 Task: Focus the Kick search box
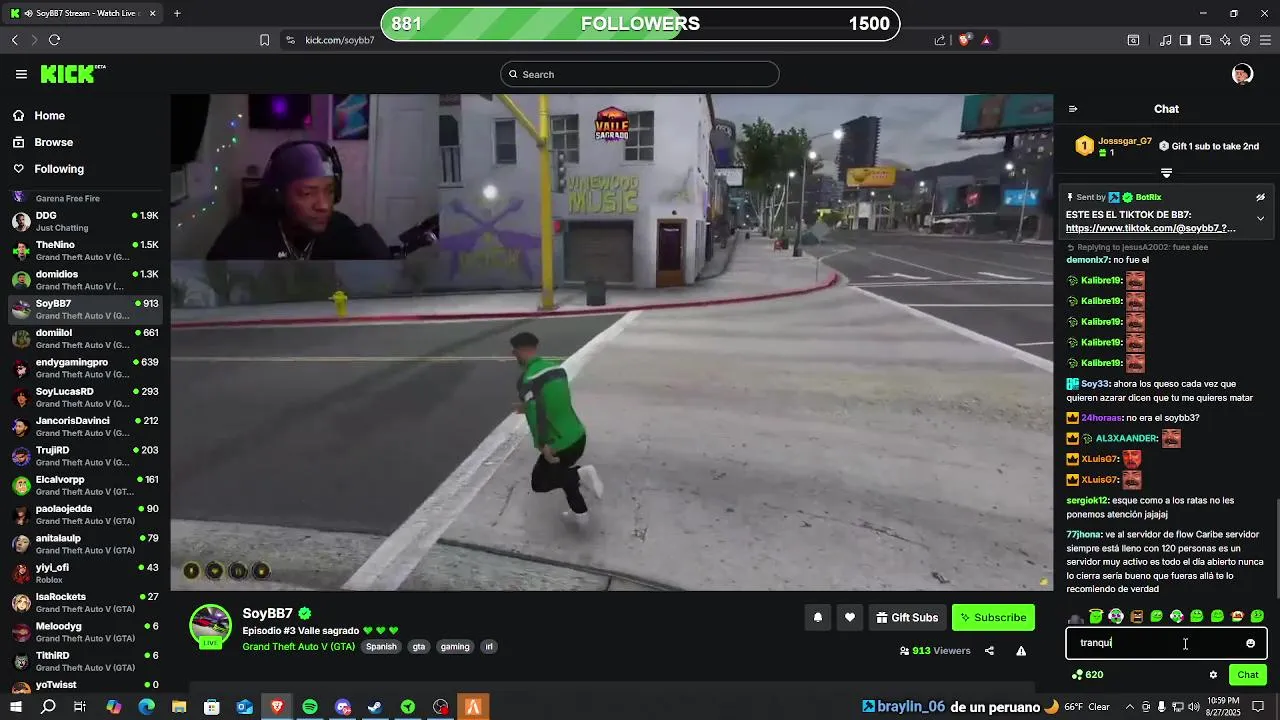(x=640, y=74)
